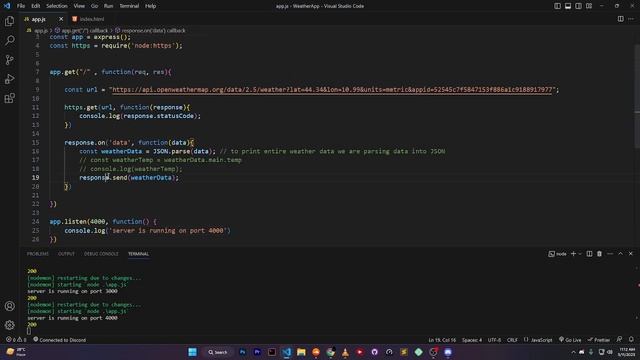Maximize the panel with the chevron up

coord(620,254)
